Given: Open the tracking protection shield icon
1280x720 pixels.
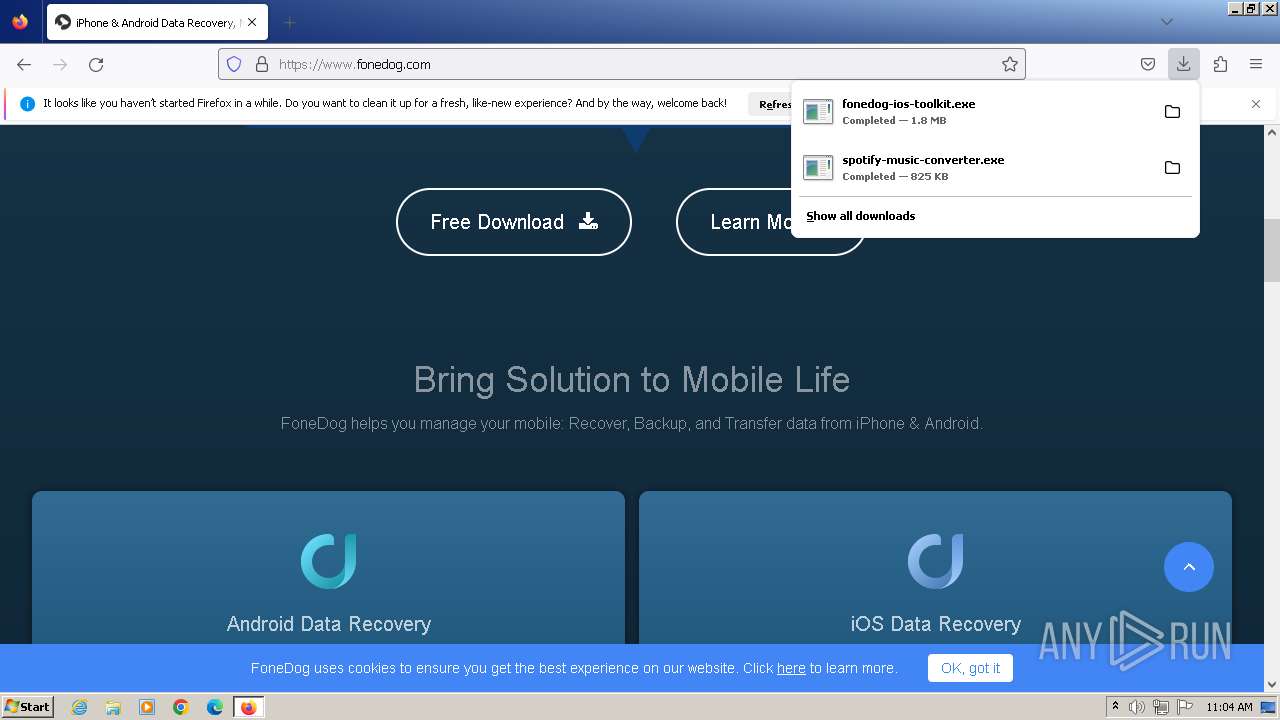Looking at the screenshot, I should [234, 64].
